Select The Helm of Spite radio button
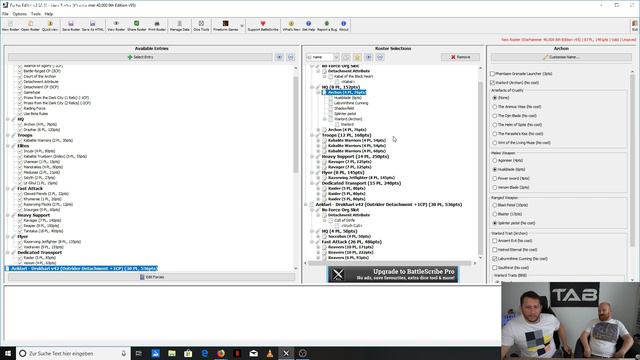 click(x=495, y=125)
